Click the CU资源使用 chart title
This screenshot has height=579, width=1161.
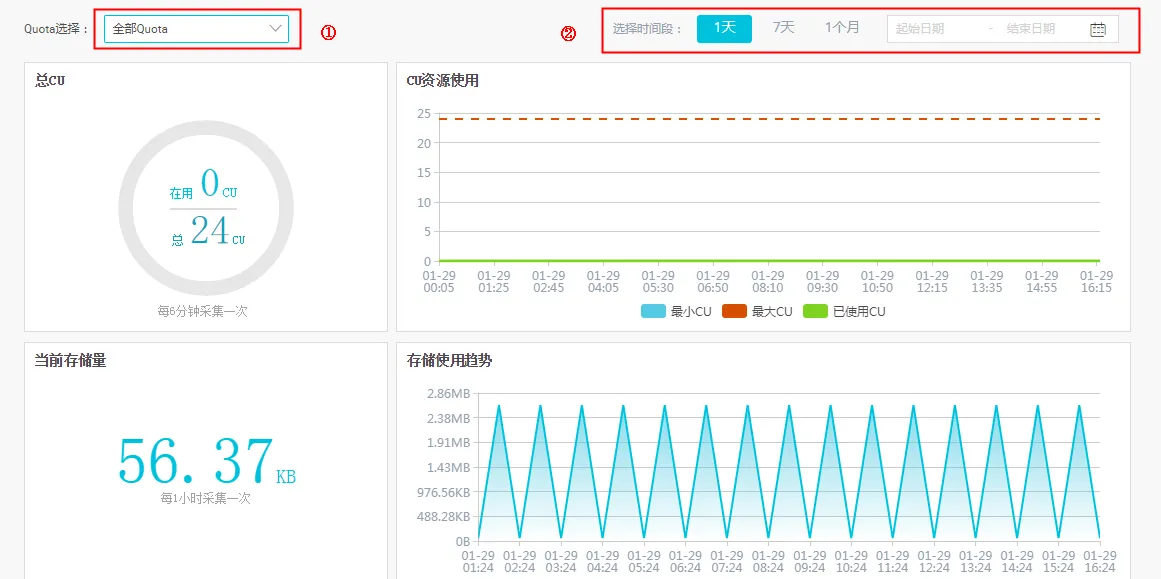point(443,81)
